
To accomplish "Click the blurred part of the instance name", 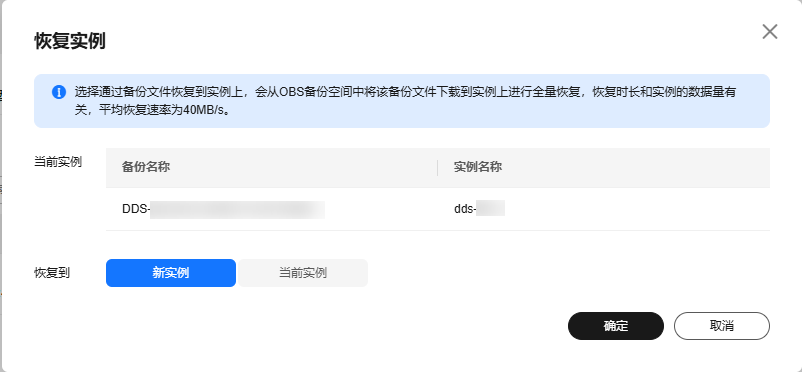I will pyautogui.click(x=491, y=209).
